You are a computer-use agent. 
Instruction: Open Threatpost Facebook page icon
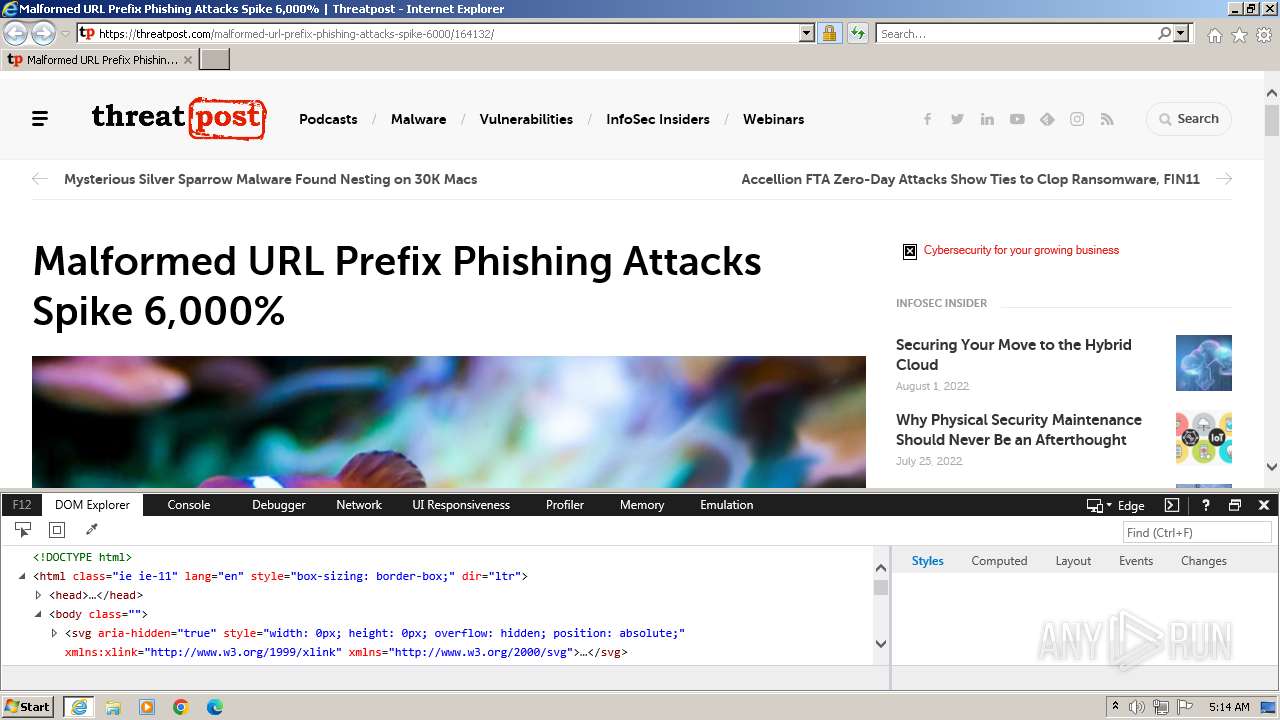(x=927, y=119)
